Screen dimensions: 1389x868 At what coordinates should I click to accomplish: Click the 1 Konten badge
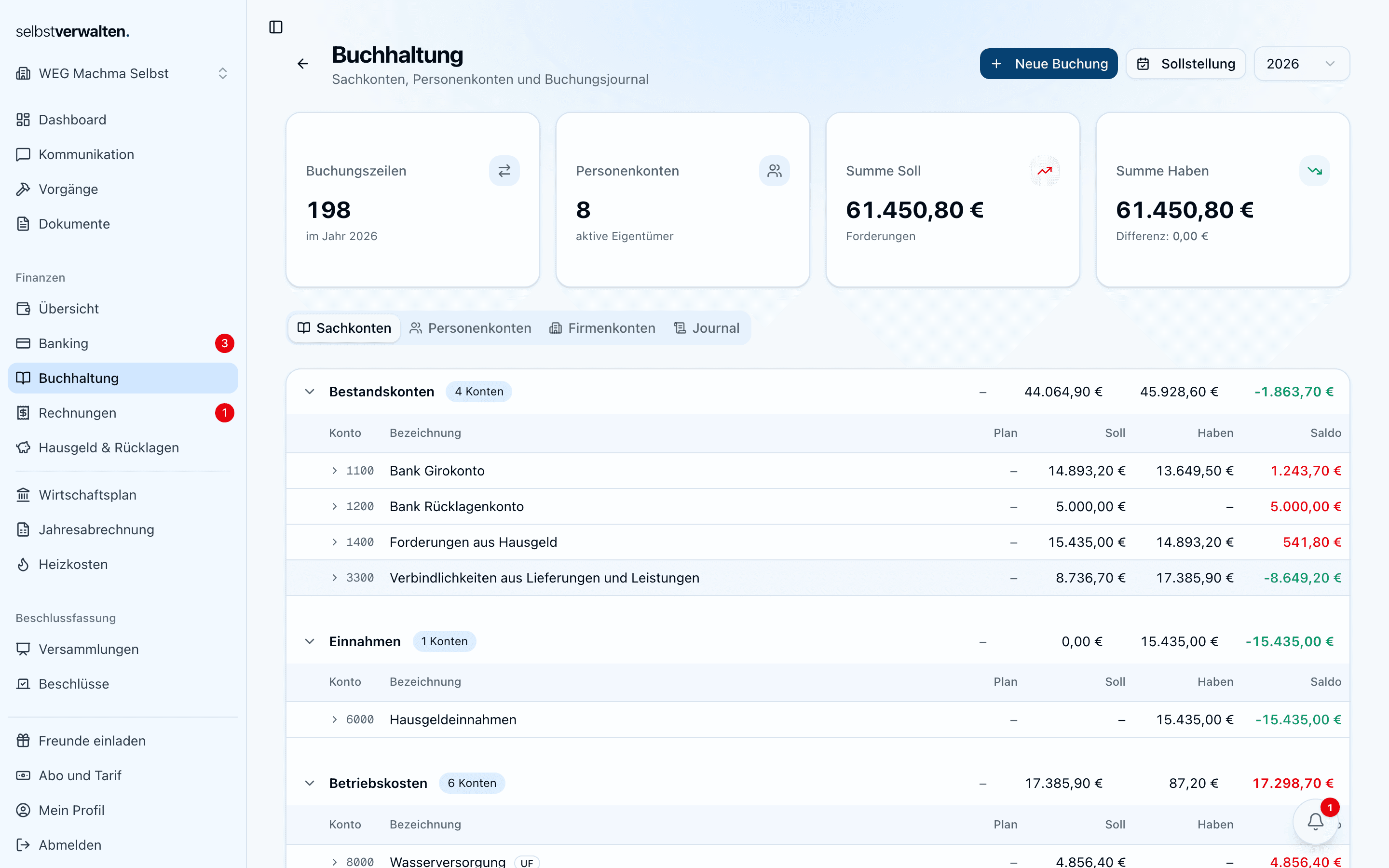(x=444, y=641)
